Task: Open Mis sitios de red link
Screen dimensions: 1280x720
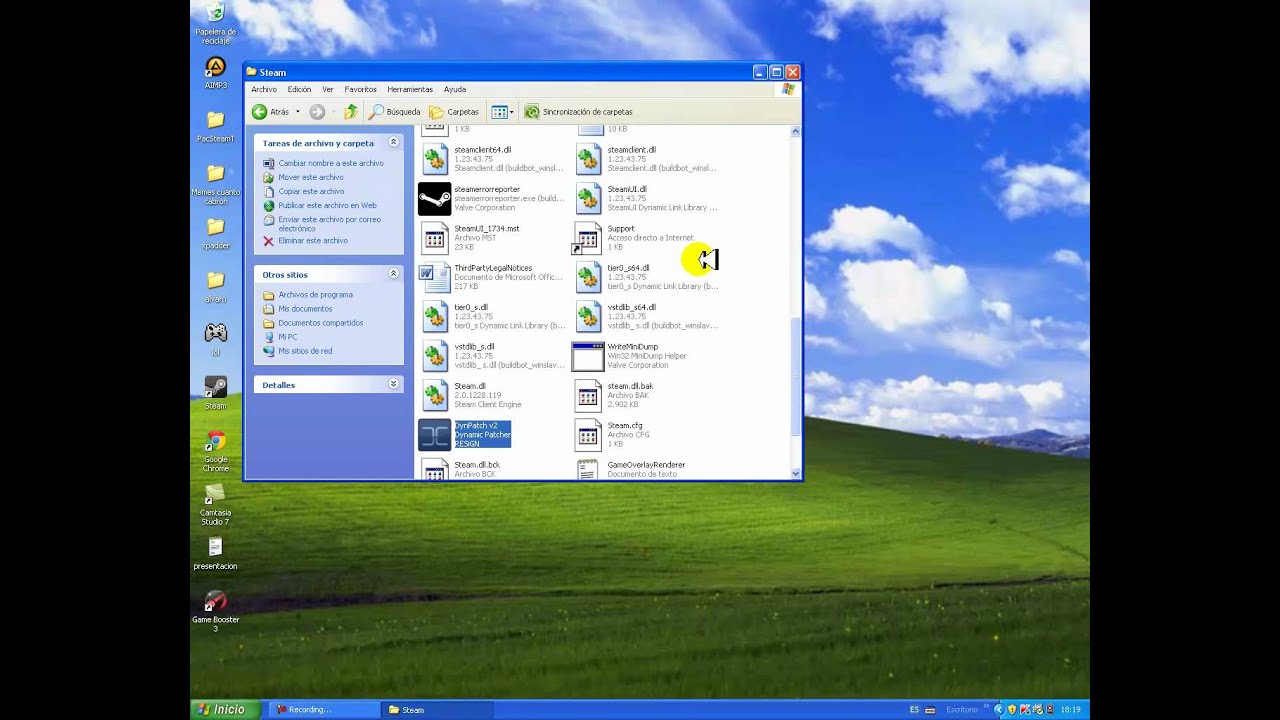Action: 305,351
